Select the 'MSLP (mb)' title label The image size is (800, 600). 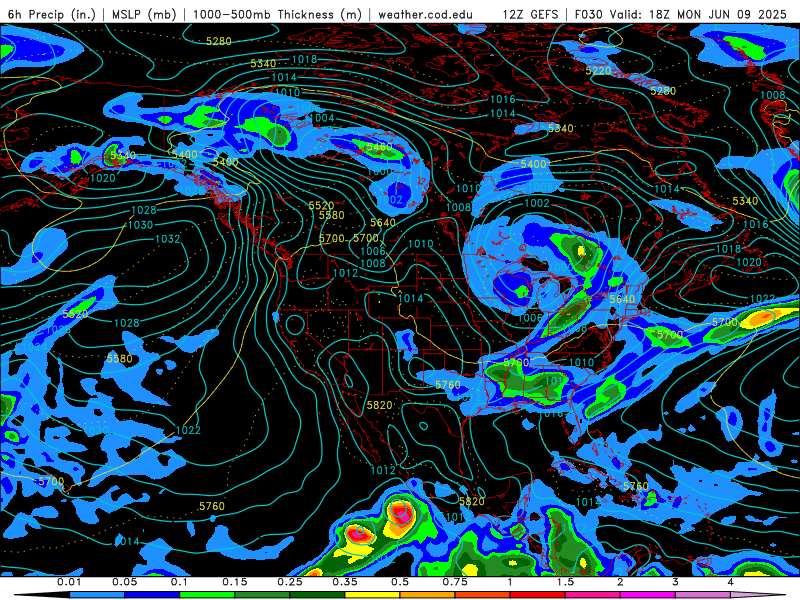pos(144,14)
